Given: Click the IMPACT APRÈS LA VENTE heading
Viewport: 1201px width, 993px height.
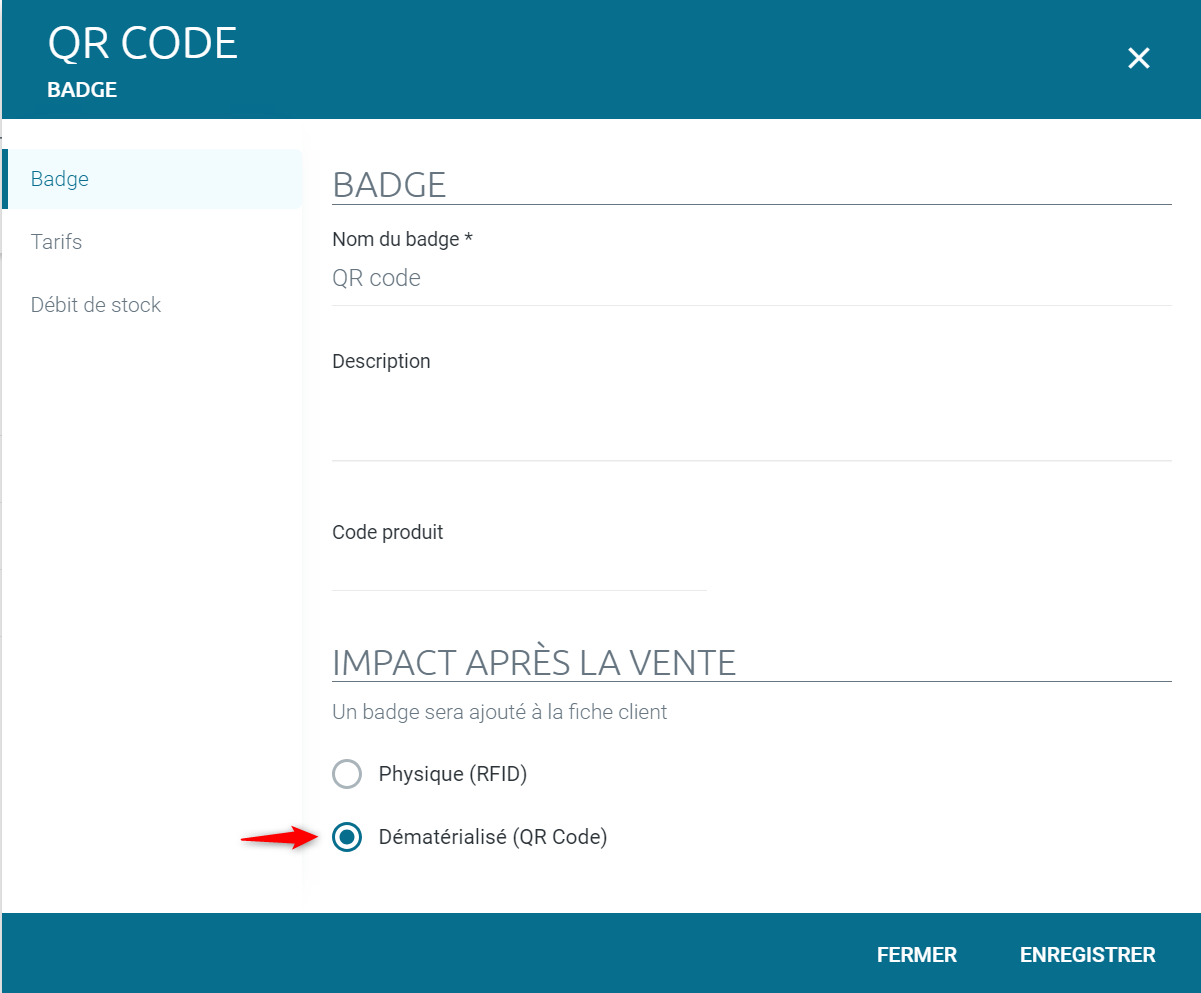Looking at the screenshot, I should click(534, 662).
